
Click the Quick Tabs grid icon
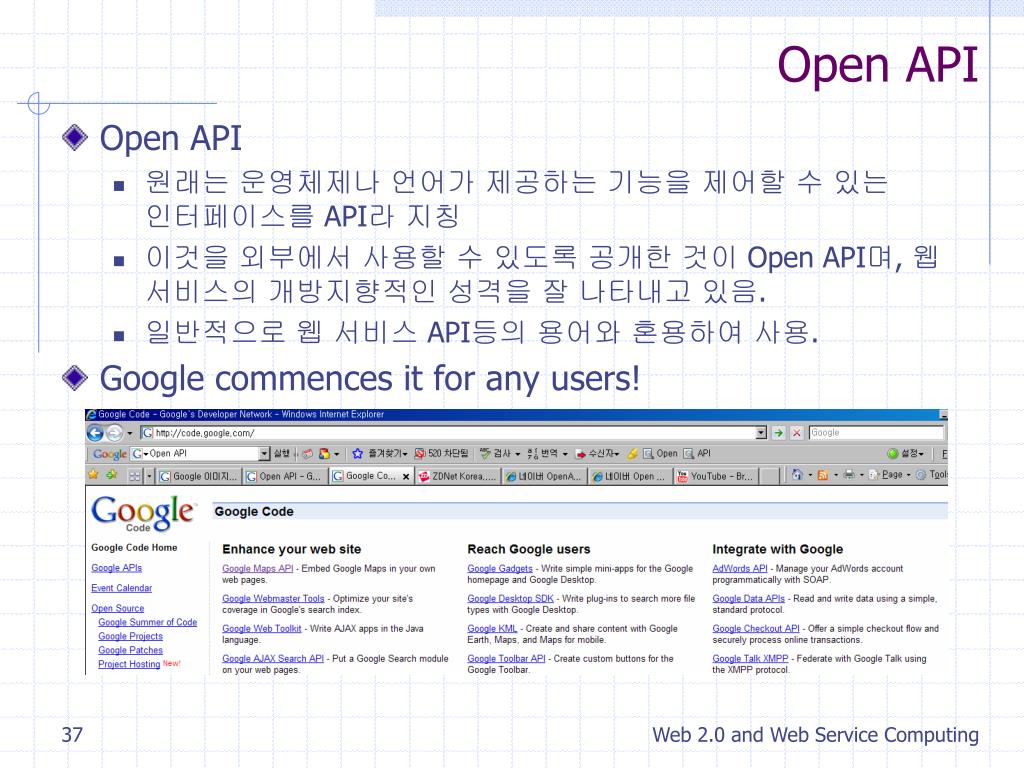[135, 476]
